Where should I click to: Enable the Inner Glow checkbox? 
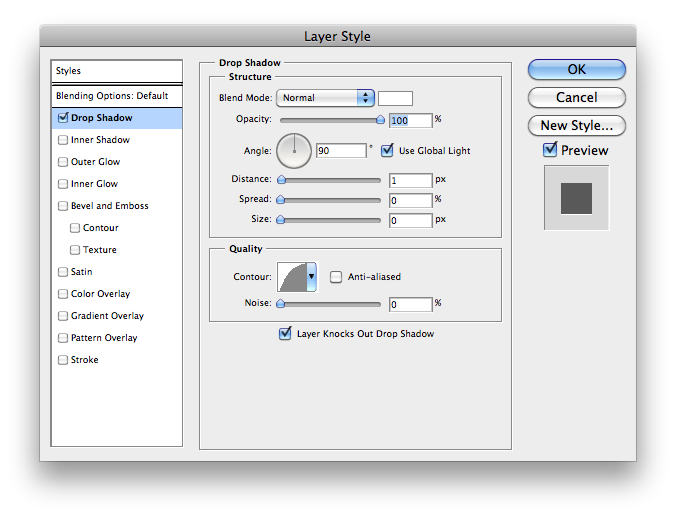[63, 184]
